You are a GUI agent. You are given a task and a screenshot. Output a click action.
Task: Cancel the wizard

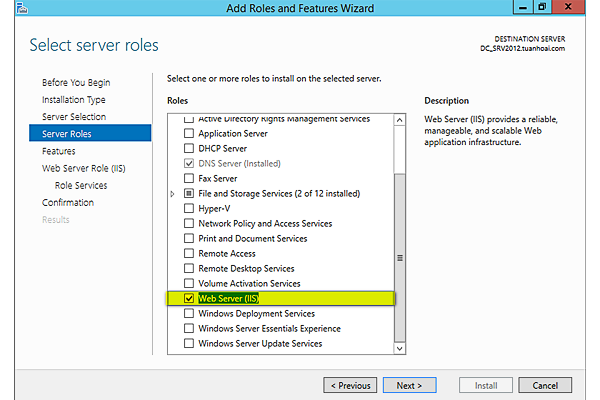point(545,385)
